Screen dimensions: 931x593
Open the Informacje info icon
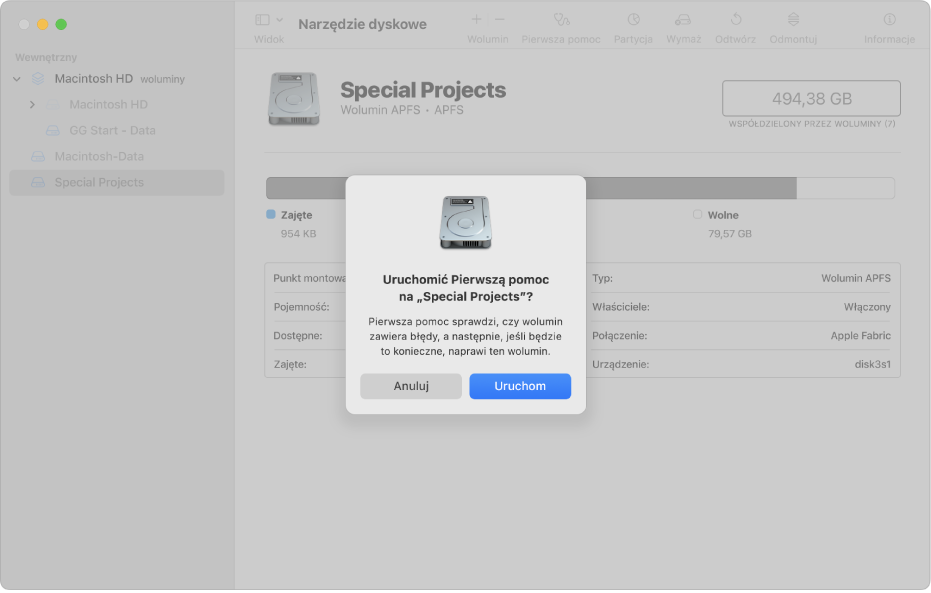pyautogui.click(x=889, y=20)
